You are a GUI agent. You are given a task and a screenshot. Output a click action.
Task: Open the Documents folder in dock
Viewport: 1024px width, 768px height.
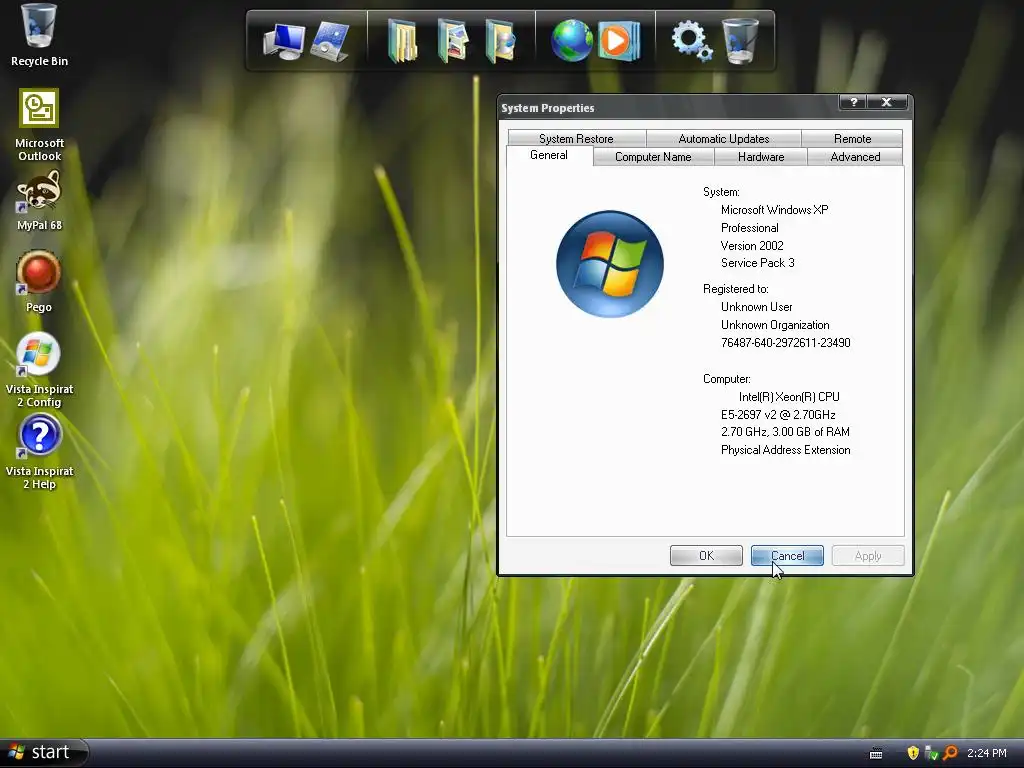click(403, 41)
